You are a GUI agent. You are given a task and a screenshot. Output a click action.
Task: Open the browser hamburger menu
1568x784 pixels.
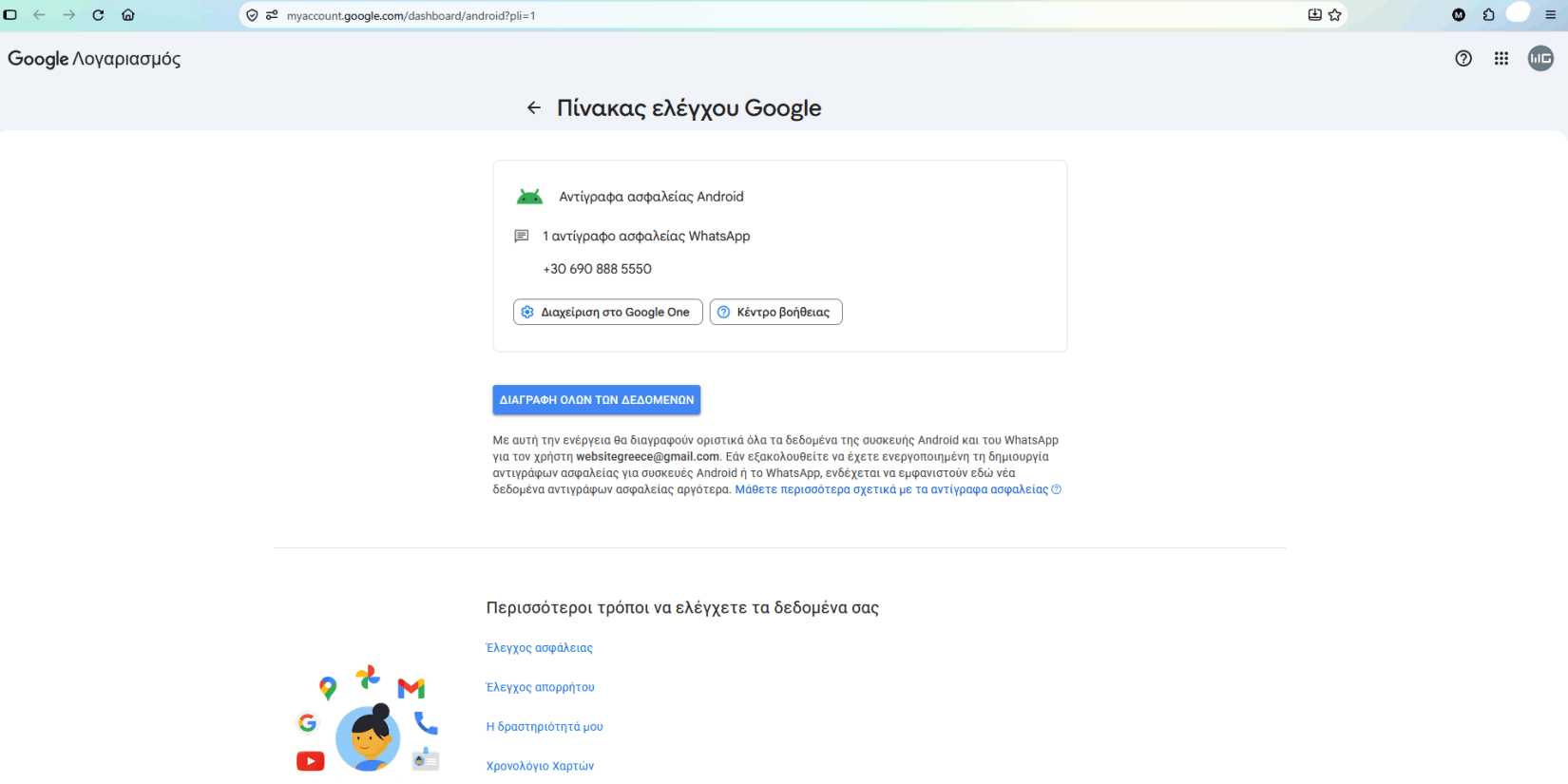coord(1551,15)
